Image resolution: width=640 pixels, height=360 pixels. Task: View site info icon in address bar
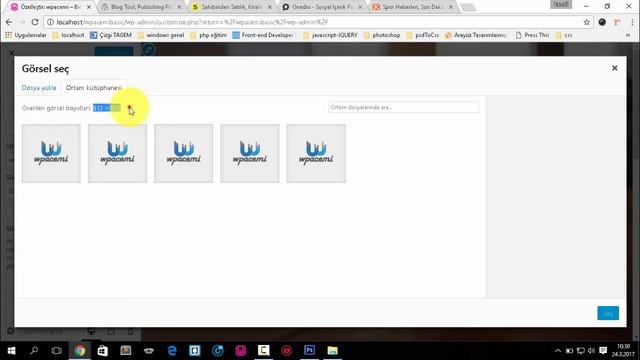(50, 22)
